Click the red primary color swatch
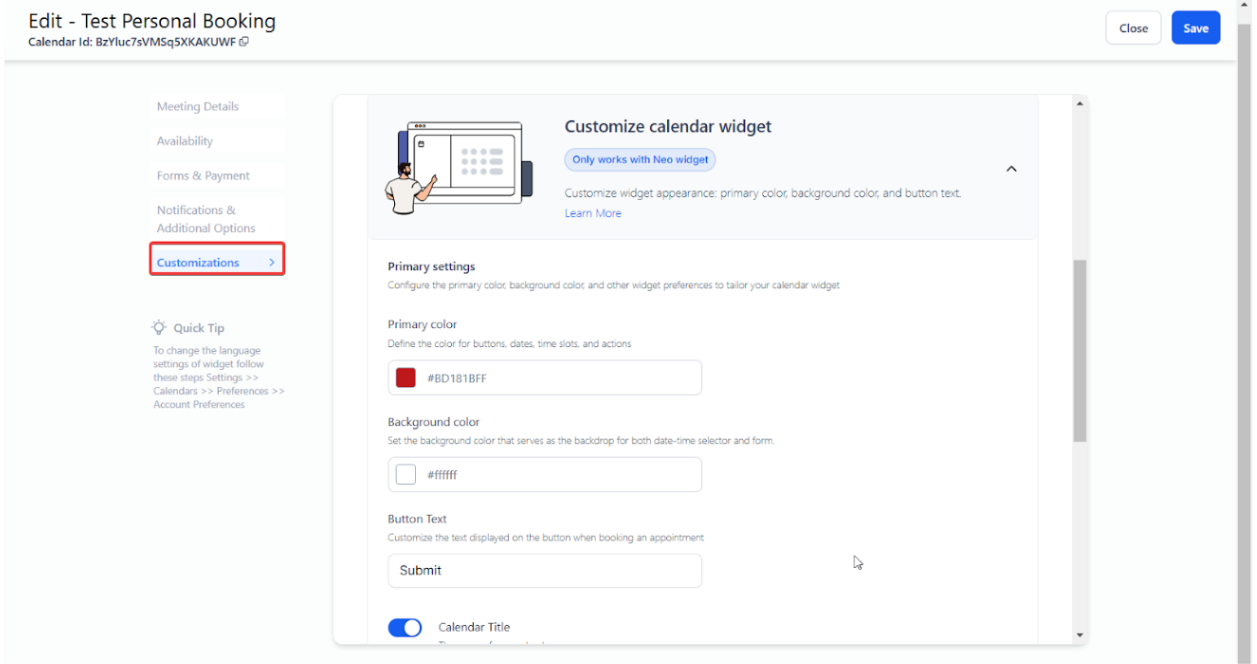Image resolution: width=1257 pixels, height=664 pixels. [x=406, y=378]
